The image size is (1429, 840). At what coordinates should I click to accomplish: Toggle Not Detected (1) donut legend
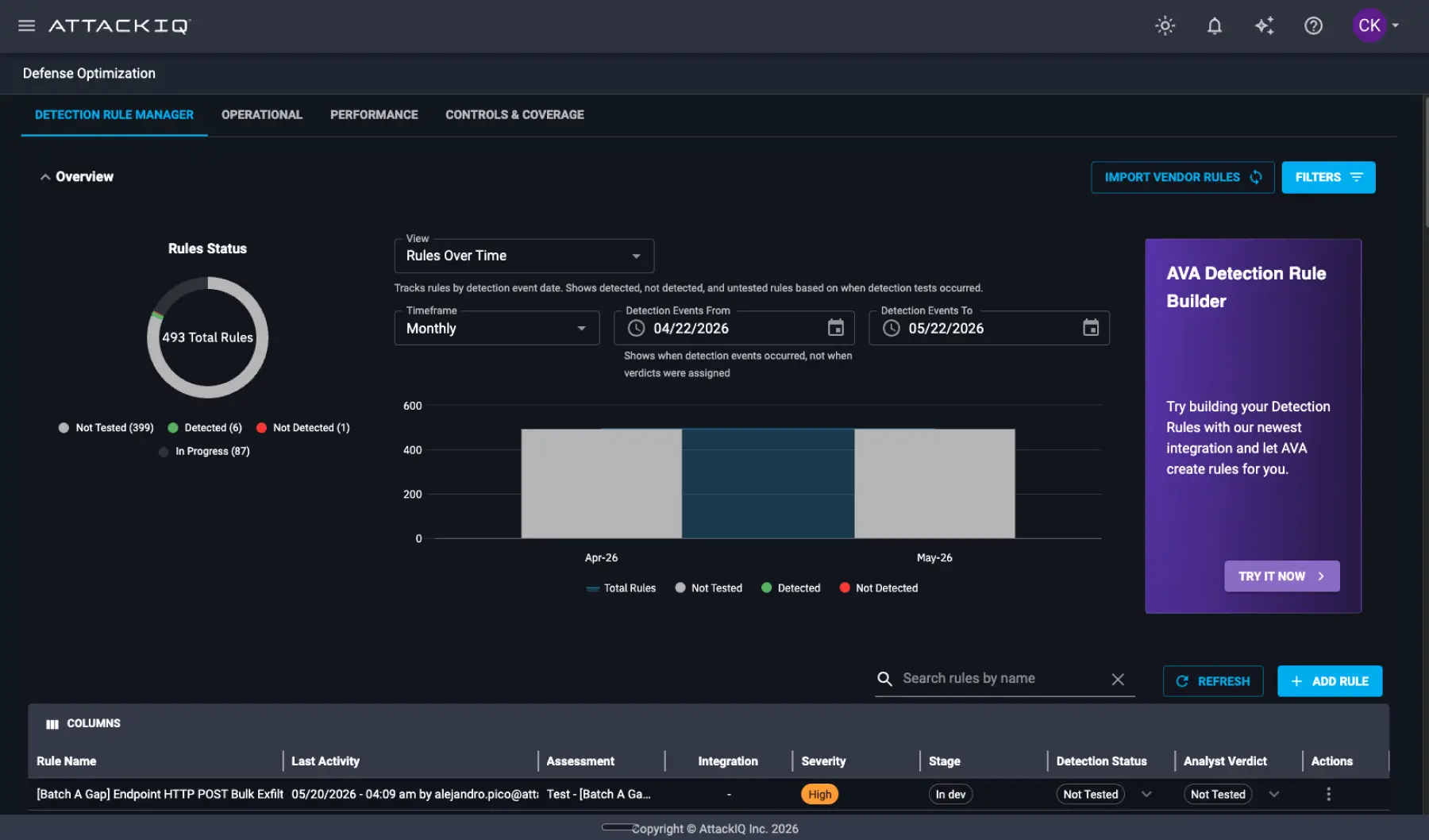click(303, 428)
